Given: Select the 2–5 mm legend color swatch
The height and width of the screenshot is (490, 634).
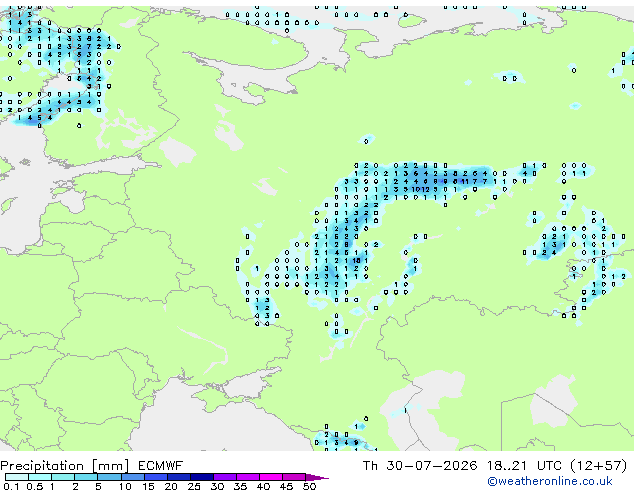Looking at the screenshot, I should point(86,477).
